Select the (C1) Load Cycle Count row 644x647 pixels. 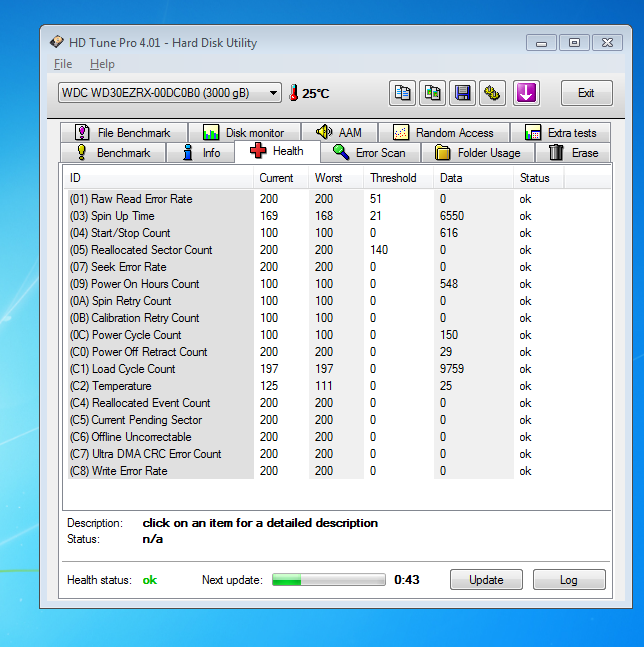314,369
